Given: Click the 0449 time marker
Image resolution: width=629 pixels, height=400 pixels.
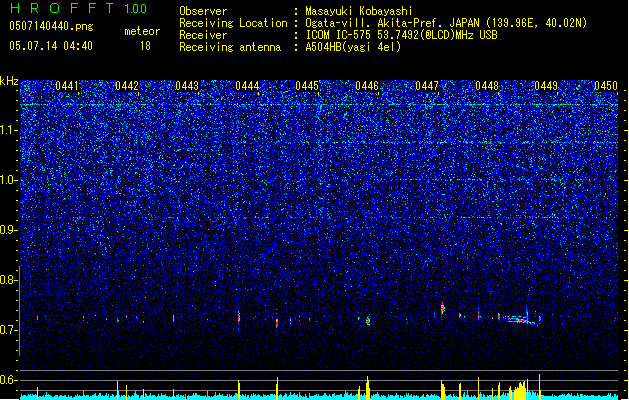Looking at the screenshot, I should tap(546, 86).
